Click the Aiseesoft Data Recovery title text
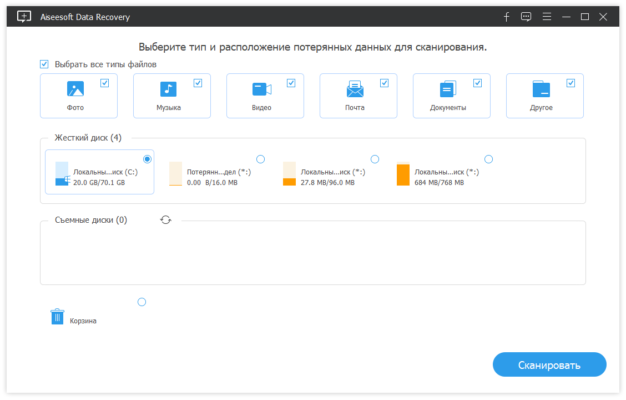The image size is (626, 400). (x=85, y=17)
